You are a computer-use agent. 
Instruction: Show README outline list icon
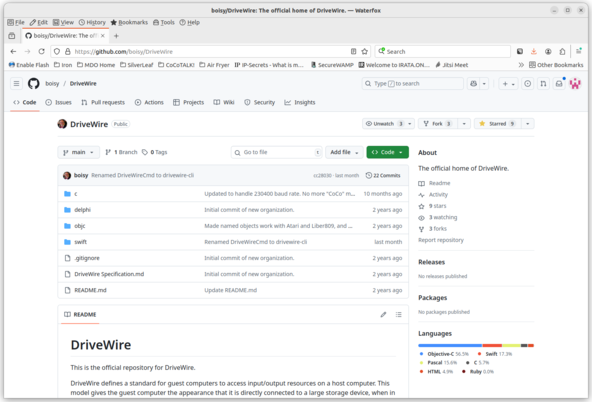(398, 314)
